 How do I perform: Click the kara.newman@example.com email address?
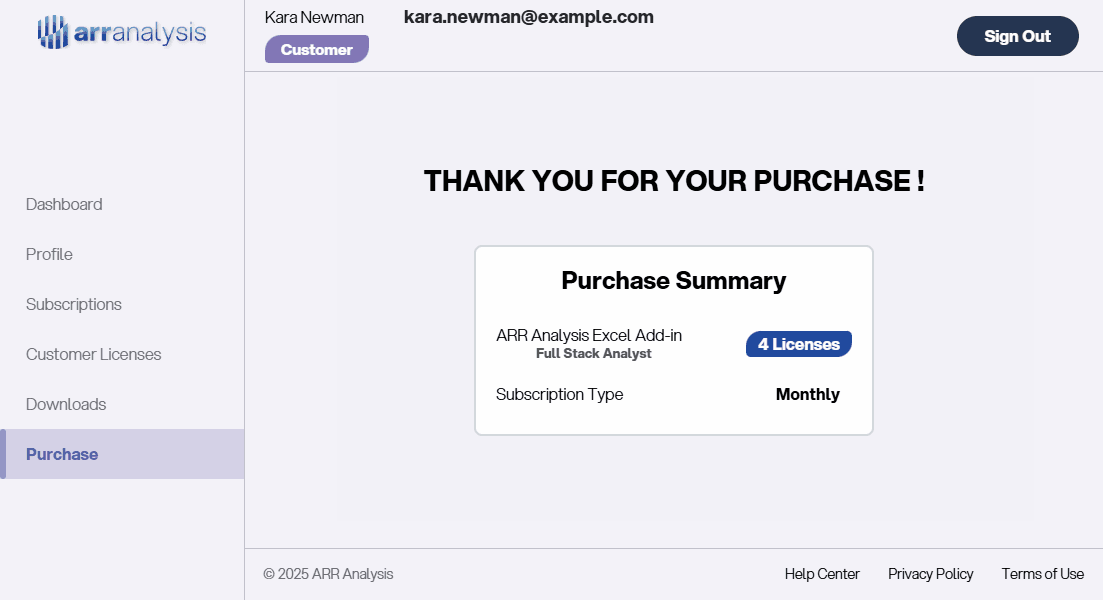point(529,17)
